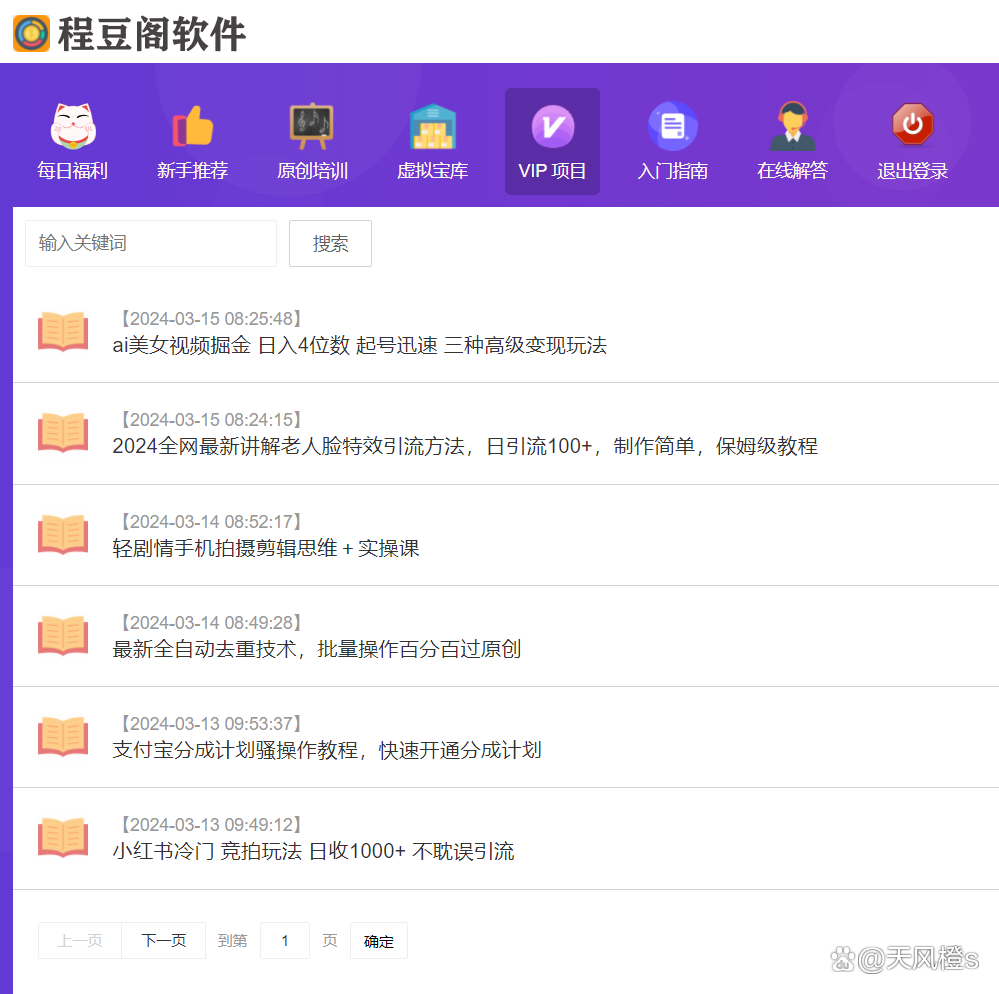Click the 虚拟宝库 treasure box icon
This screenshot has height=994, width=999.
point(432,124)
